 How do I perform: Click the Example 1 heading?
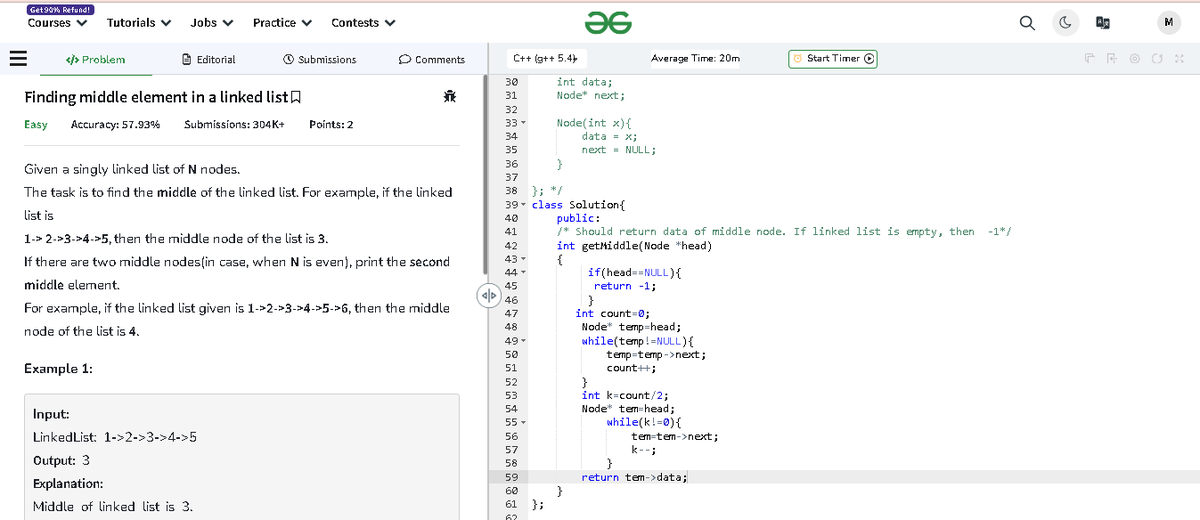58,368
